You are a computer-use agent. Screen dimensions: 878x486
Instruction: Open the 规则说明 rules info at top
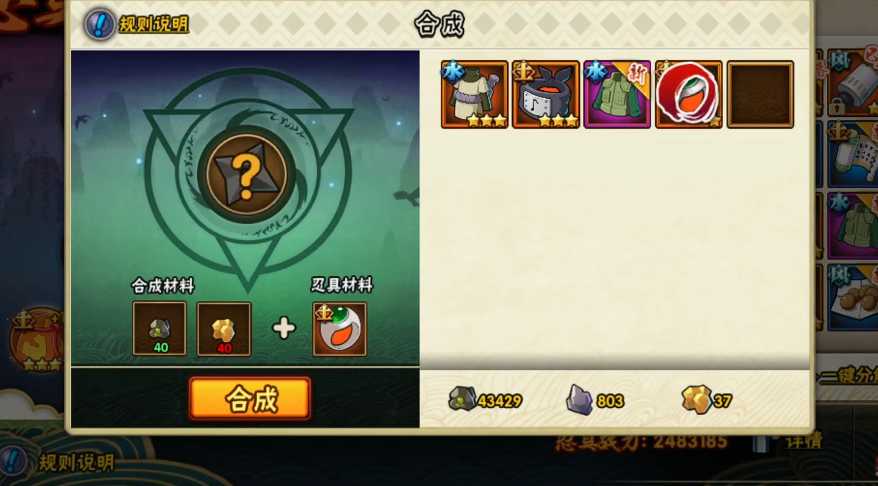tap(137, 24)
